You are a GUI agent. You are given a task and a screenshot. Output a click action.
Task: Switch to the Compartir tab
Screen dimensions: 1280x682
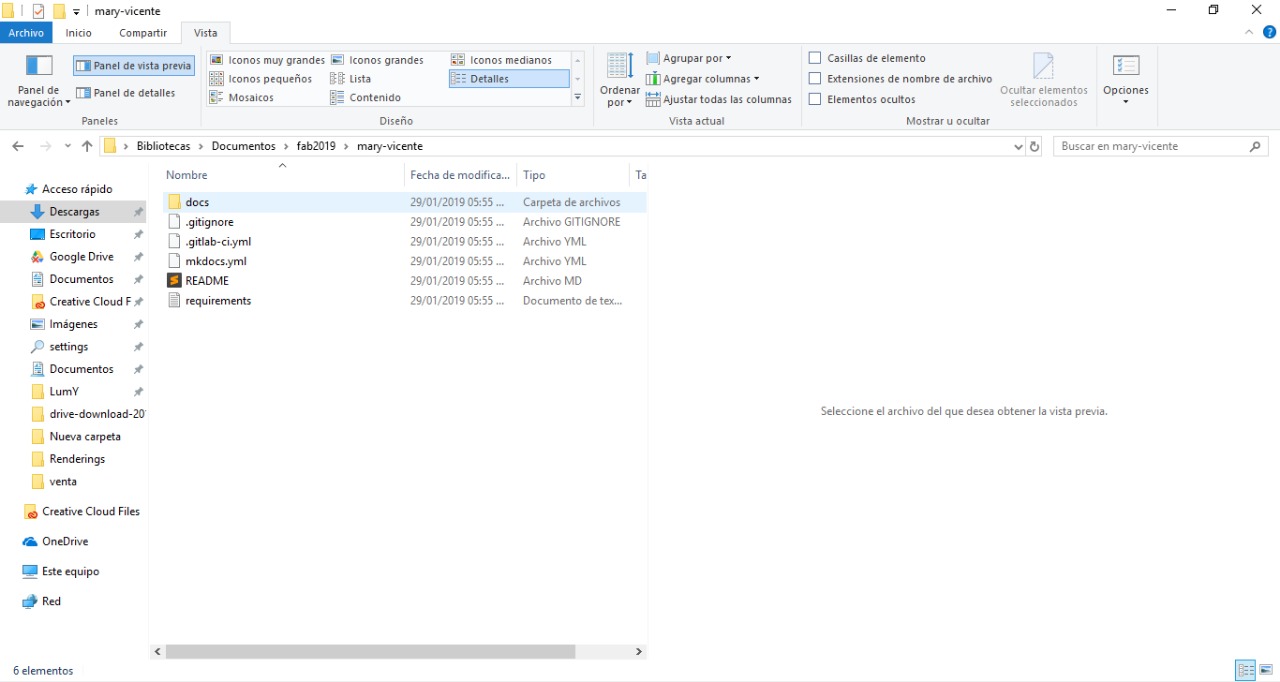143,33
